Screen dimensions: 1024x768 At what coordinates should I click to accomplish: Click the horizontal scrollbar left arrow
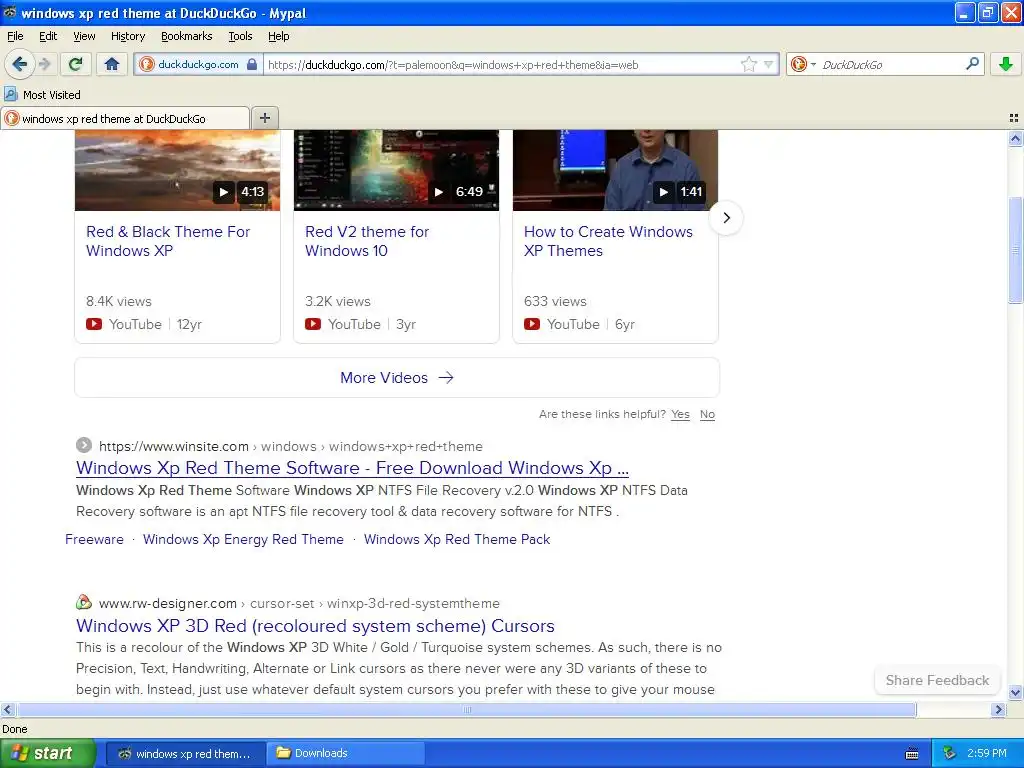pyautogui.click(x=7, y=709)
